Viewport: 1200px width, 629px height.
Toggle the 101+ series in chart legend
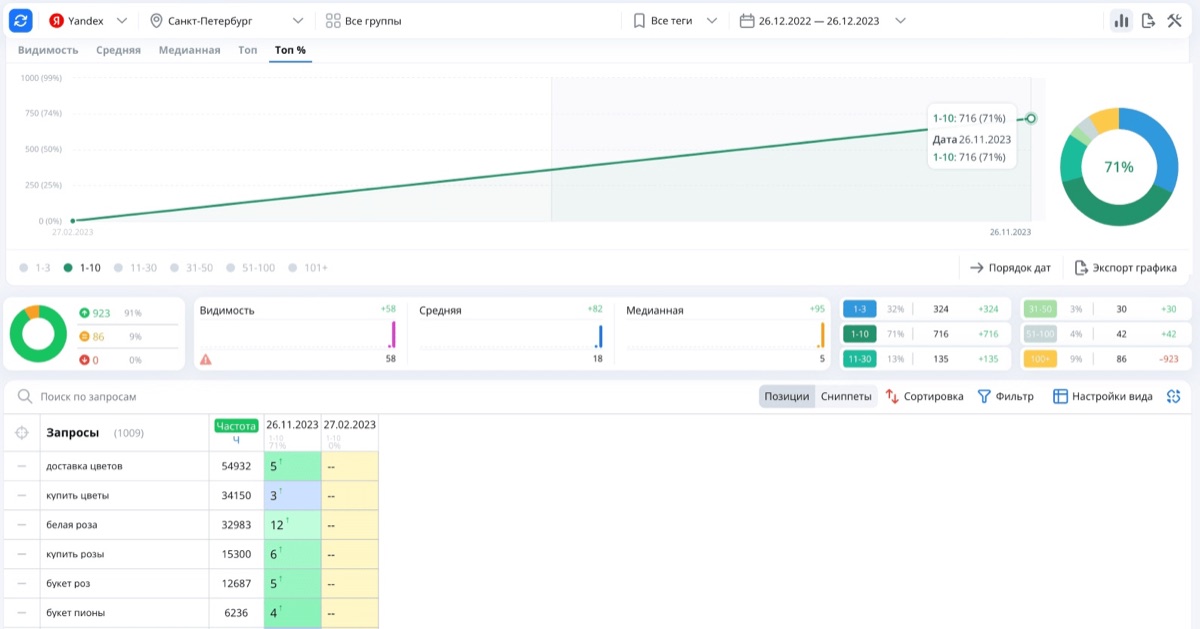tap(308, 268)
